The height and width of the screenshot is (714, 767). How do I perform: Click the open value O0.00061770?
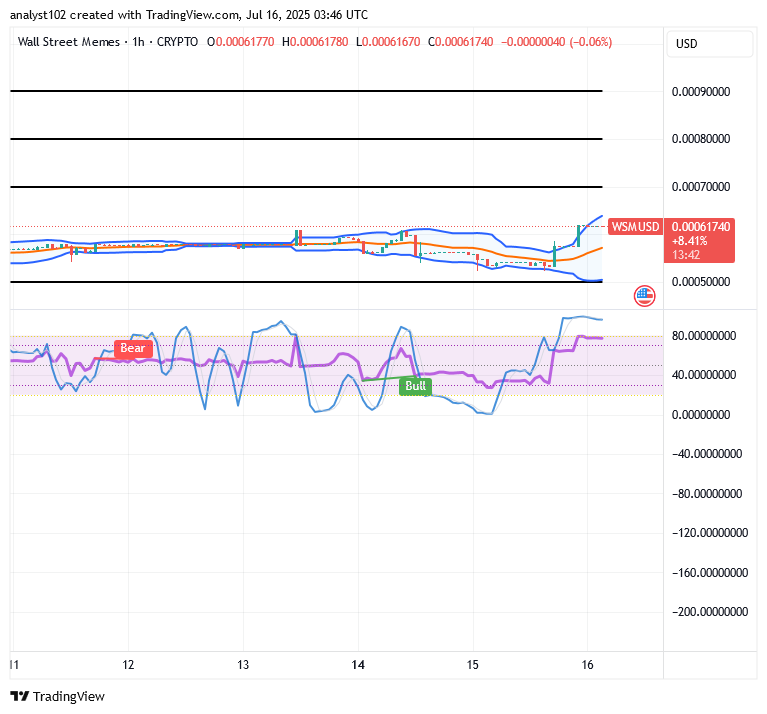point(241,42)
